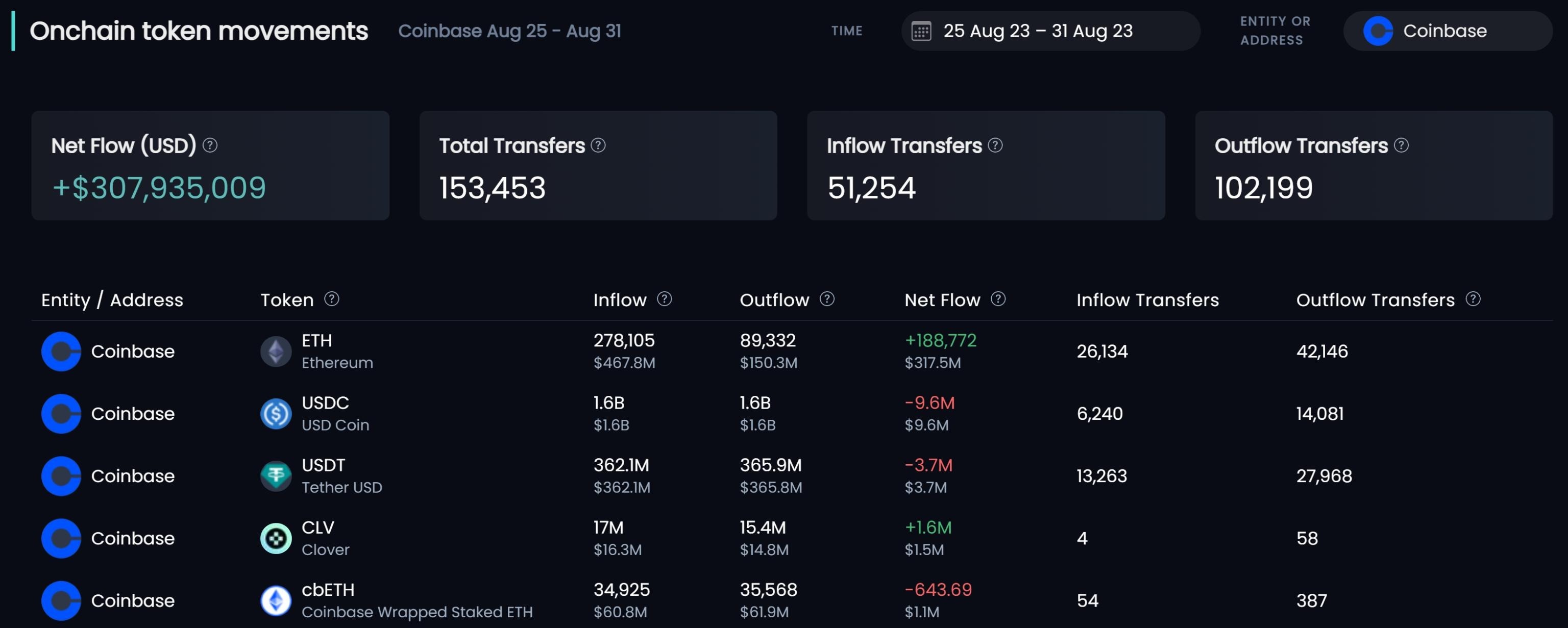This screenshot has height=628, width=1568.
Task: Click the -643.69 cbETH net flow value
Action: click(938, 590)
